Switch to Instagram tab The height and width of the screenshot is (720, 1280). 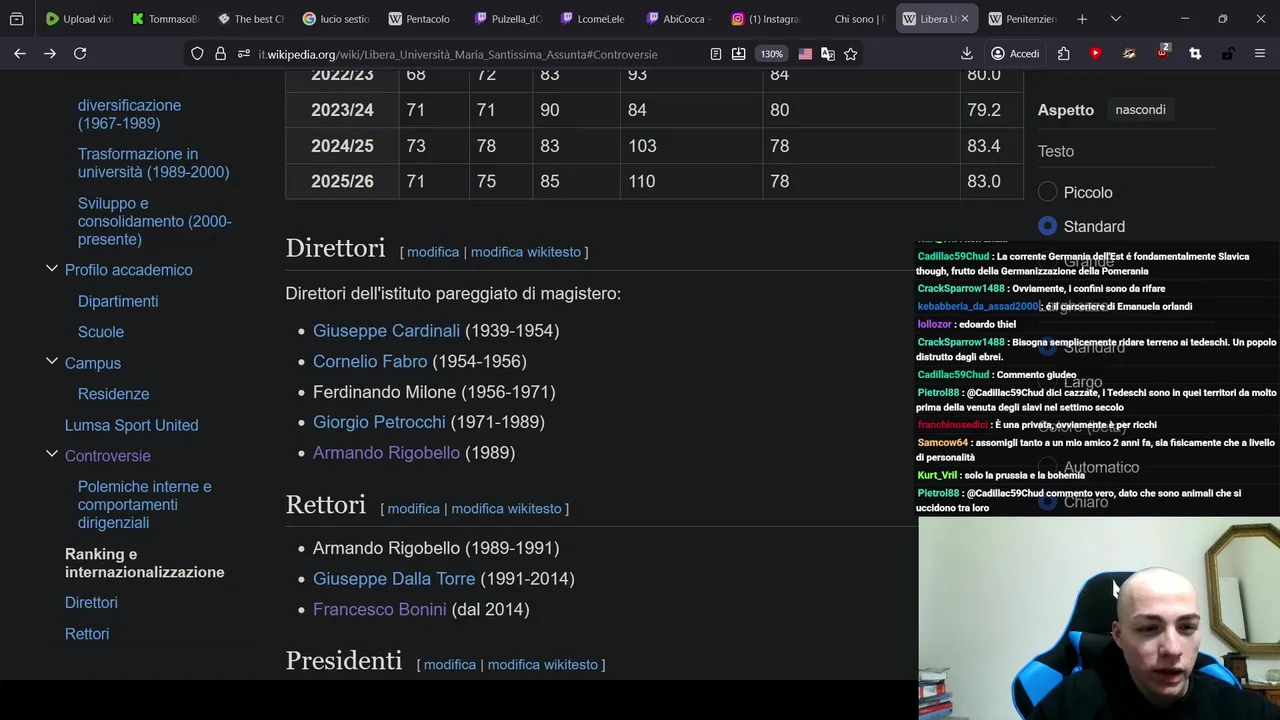pos(767,19)
